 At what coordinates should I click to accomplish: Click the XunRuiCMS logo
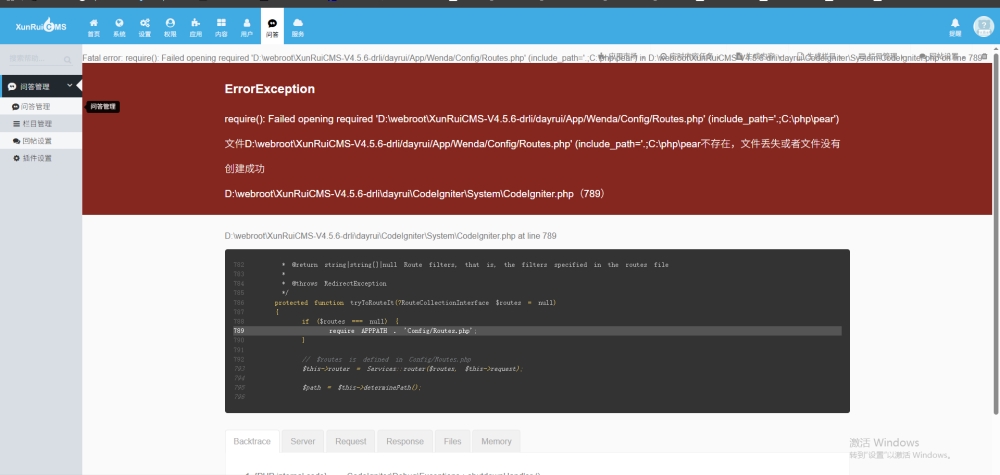(x=40, y=26)
